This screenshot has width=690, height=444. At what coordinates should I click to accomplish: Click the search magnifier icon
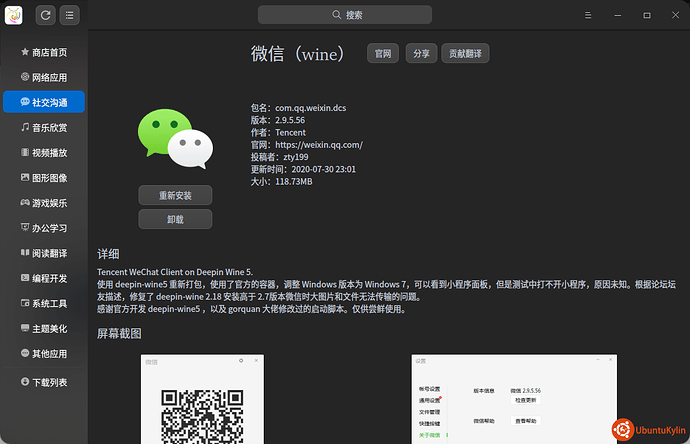click(337, 15)
